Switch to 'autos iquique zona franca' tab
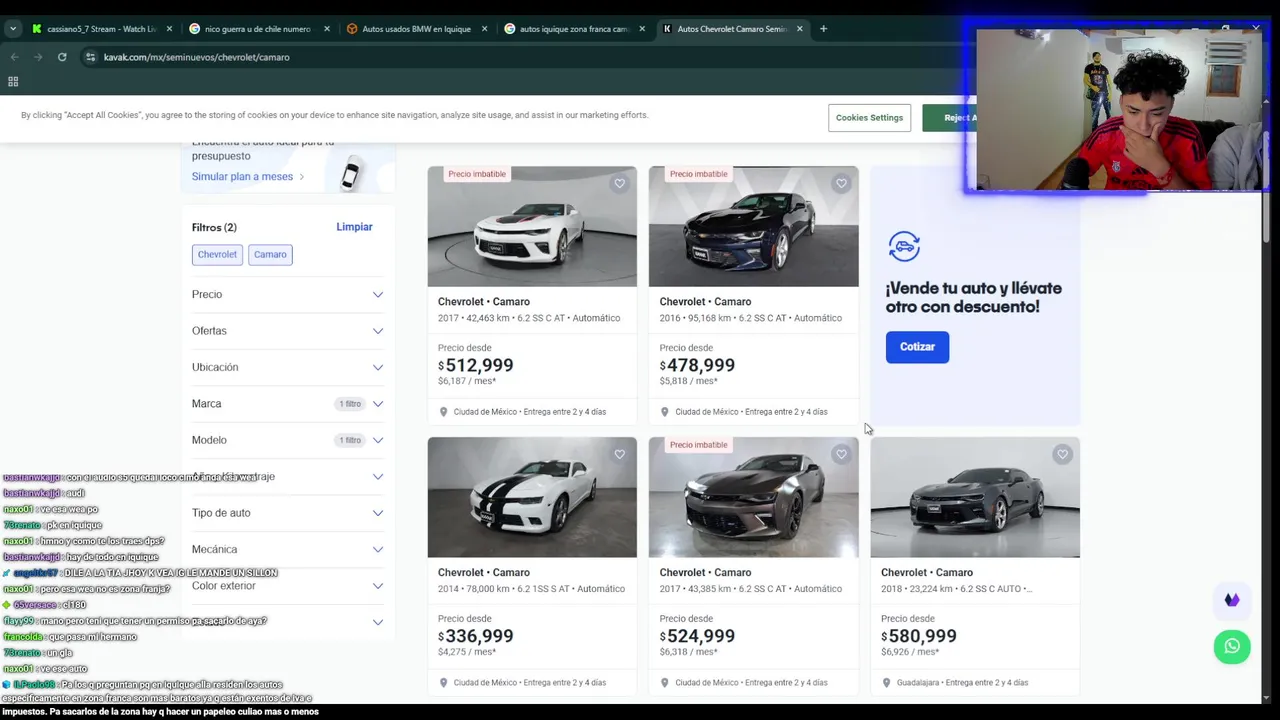This screenshot has height=720, width=1280. [573, 29]
